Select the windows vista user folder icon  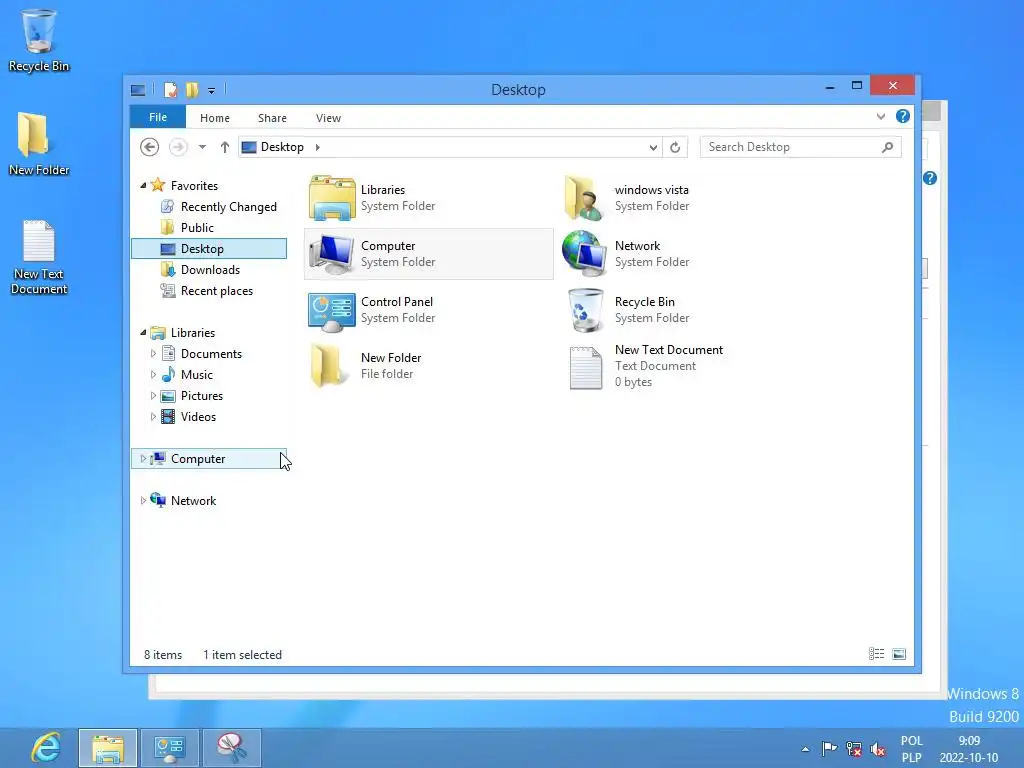[583, 198]
